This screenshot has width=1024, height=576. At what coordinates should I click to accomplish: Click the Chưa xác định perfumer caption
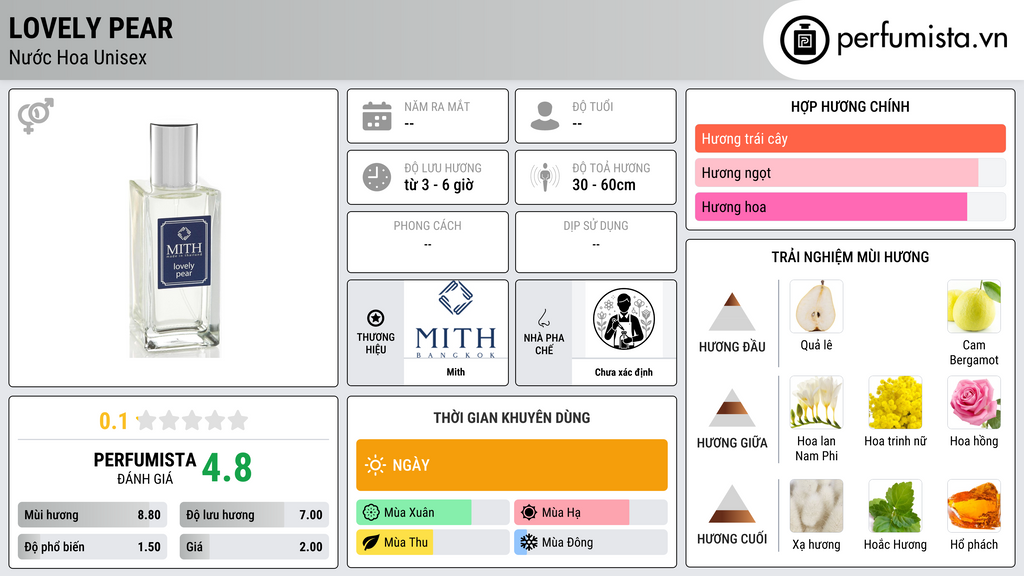pyautogui.click(x=624, y=372)
